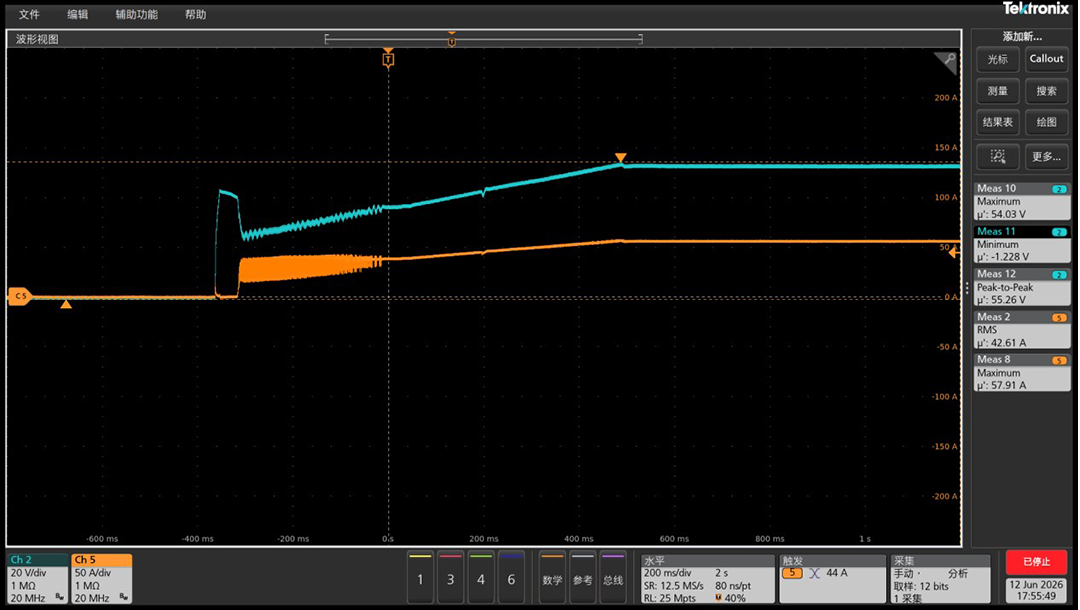1080x610 pixels.
Task: Expand the 更多... more options button
Action: [x=1046, y=156]
